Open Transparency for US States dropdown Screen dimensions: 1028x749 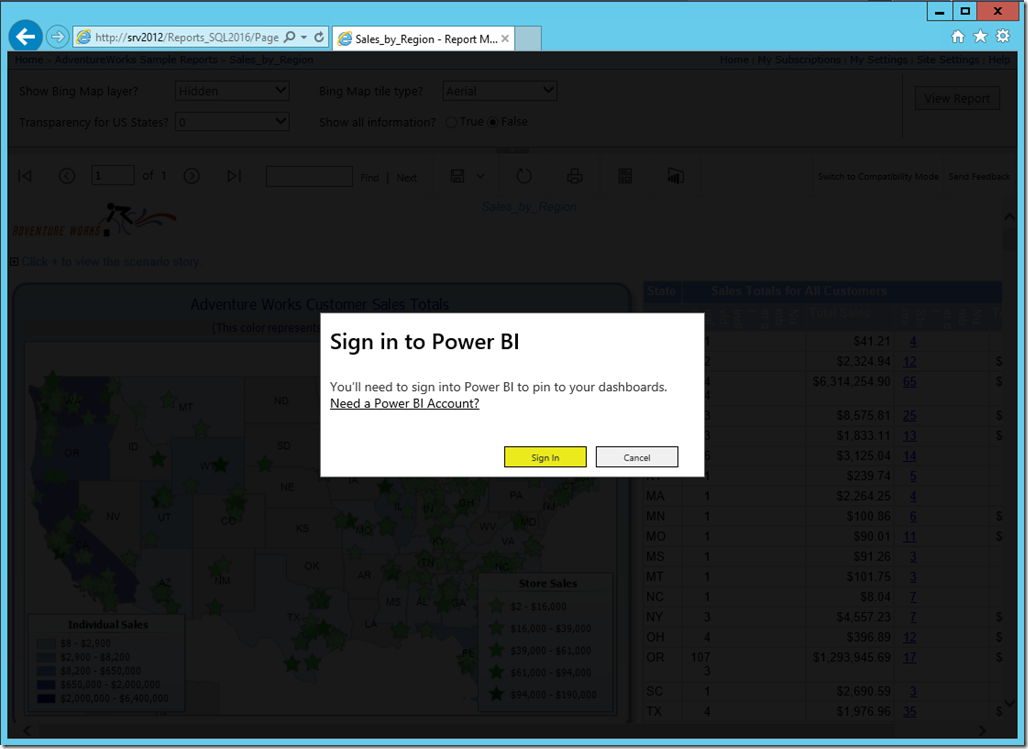232,121
